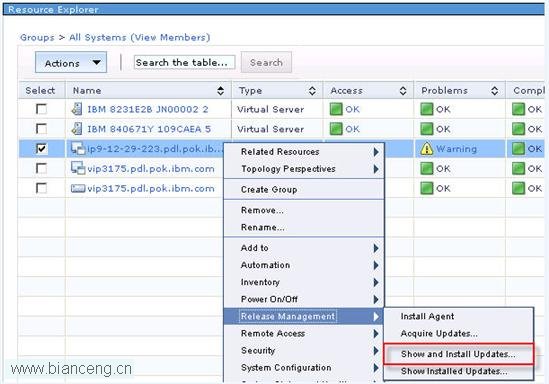Tick checkbox of first vip3175.pdl.pok.ibm.com row
Viewport: 549px width, 384px height.
(x=41, y=168)
